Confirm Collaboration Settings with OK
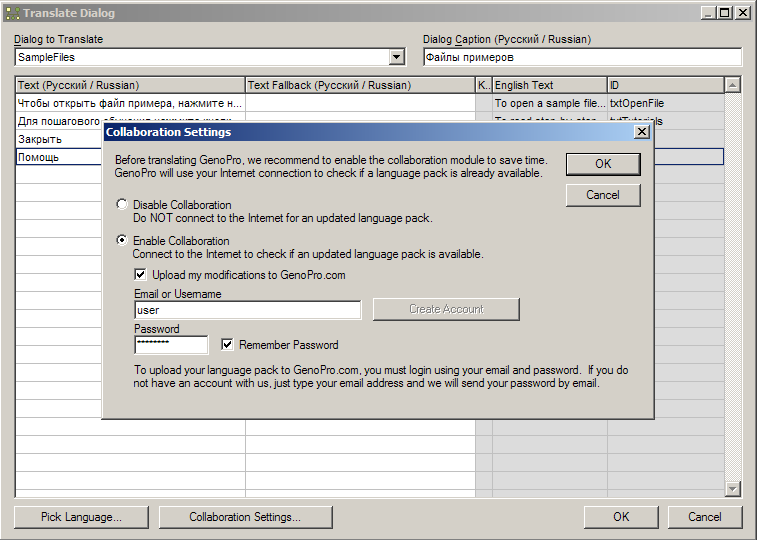This screenshot has width=757, height=540. [x=603, y=164]
